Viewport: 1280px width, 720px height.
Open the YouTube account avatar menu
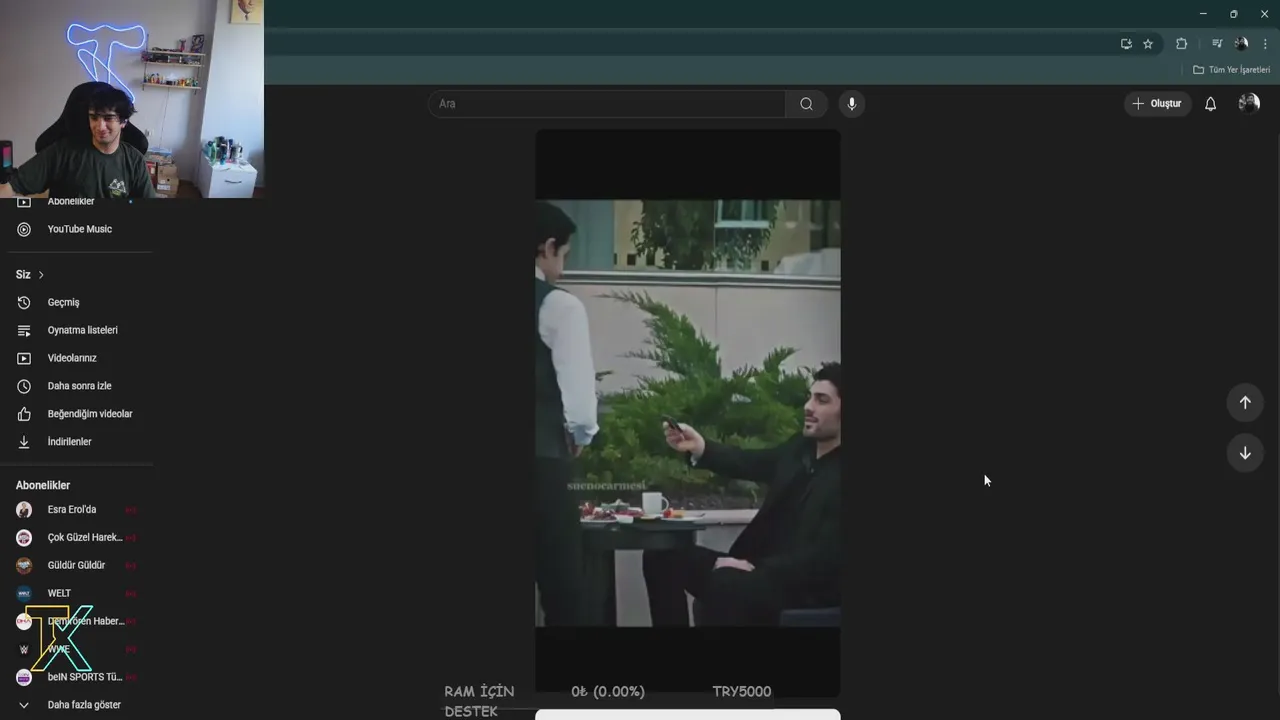[1249, 103]
